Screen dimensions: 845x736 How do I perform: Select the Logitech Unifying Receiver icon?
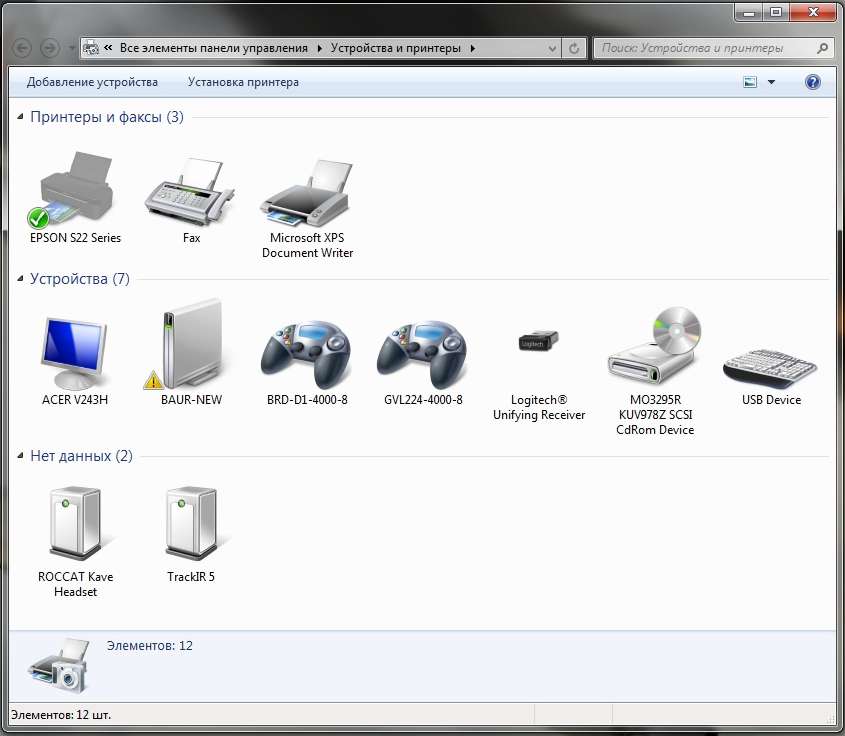click(x=538, y=341)
